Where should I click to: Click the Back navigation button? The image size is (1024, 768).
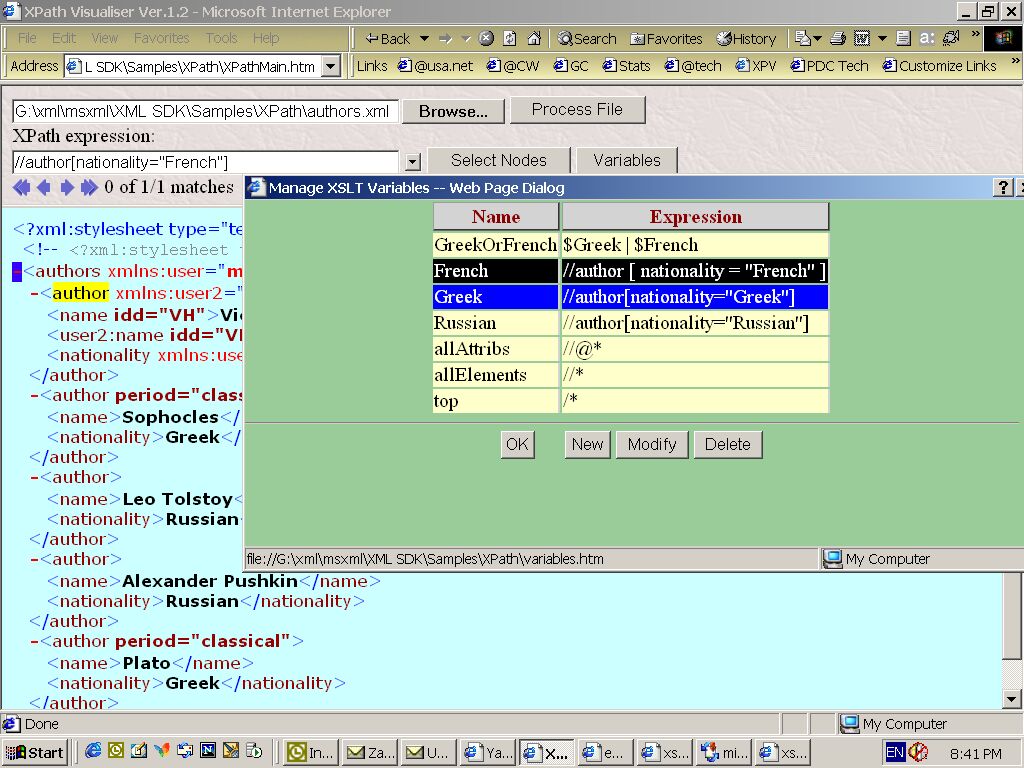point(387,39)
